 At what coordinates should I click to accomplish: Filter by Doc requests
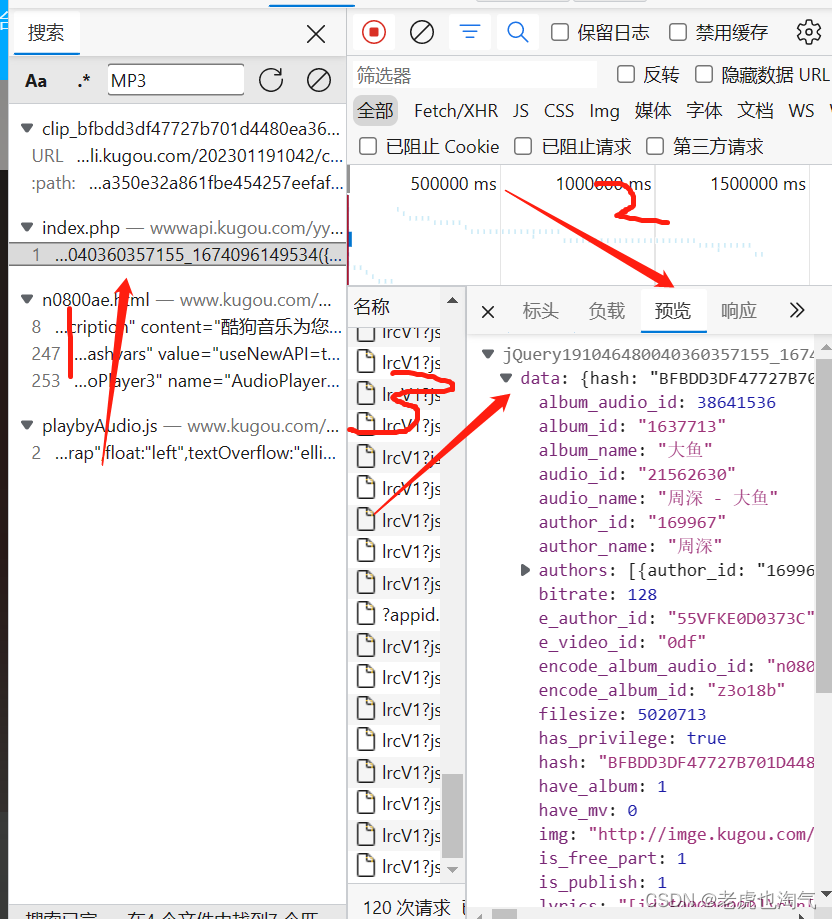coord(755,111)
